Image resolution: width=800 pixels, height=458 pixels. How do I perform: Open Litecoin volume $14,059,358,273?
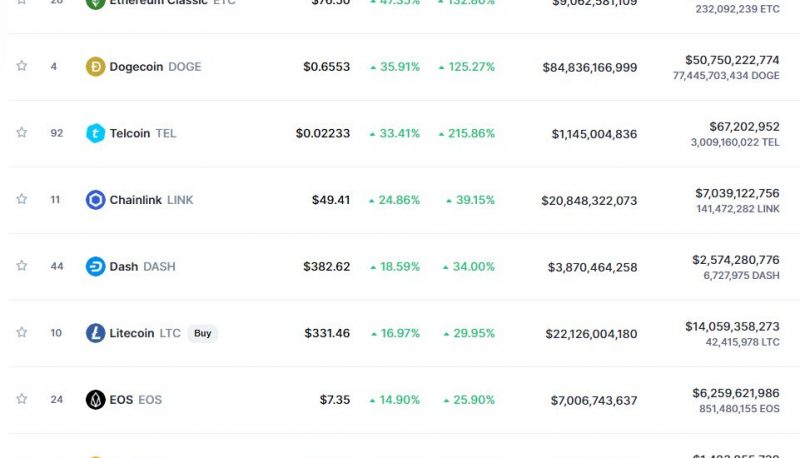point(732,326)
